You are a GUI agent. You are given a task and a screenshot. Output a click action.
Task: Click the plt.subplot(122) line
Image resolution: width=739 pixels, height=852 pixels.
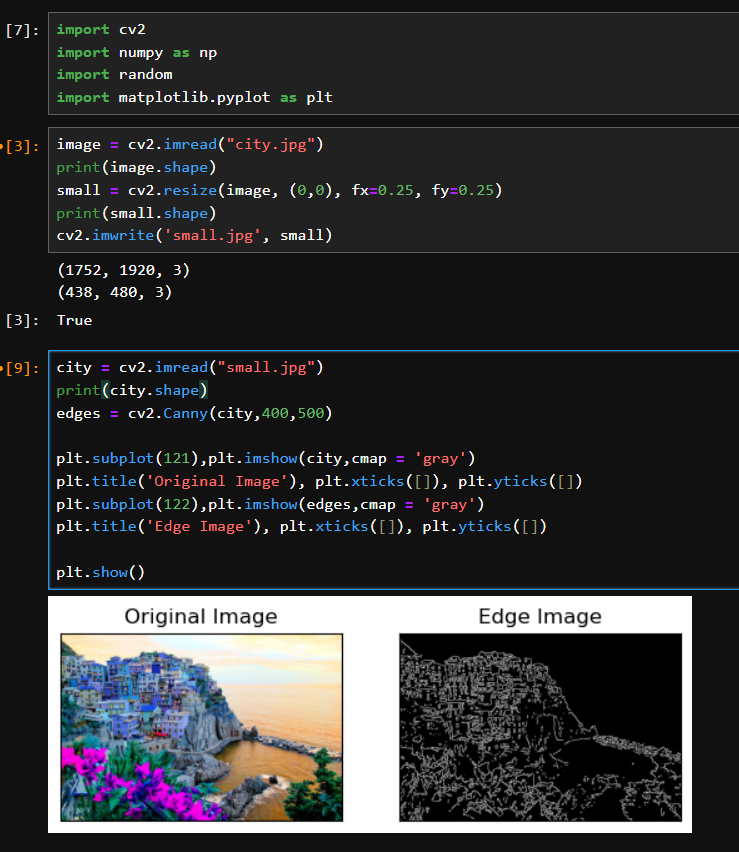[271, 504]
